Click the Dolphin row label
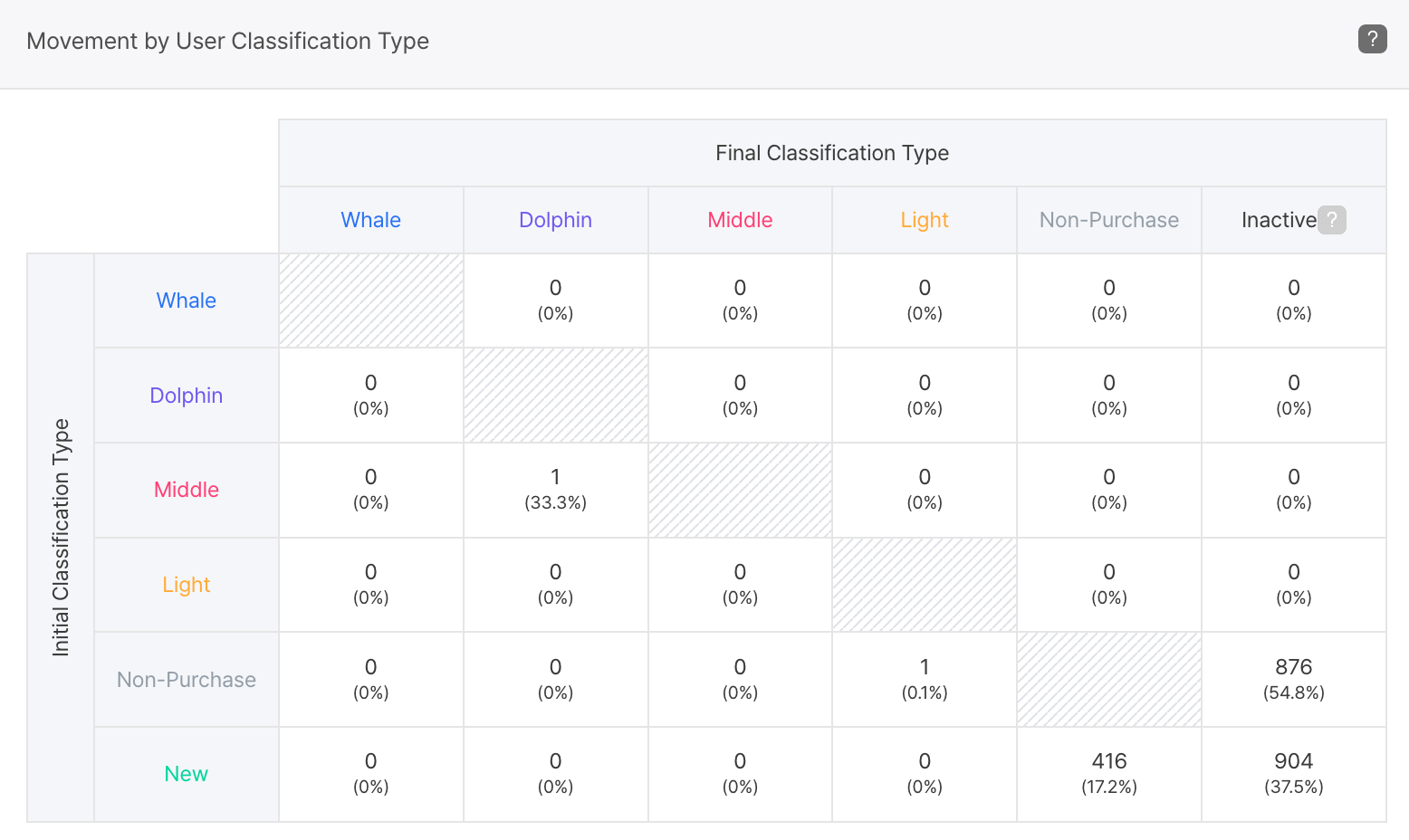Viewport: 1409px width, 840px height. tap(186, 396)
